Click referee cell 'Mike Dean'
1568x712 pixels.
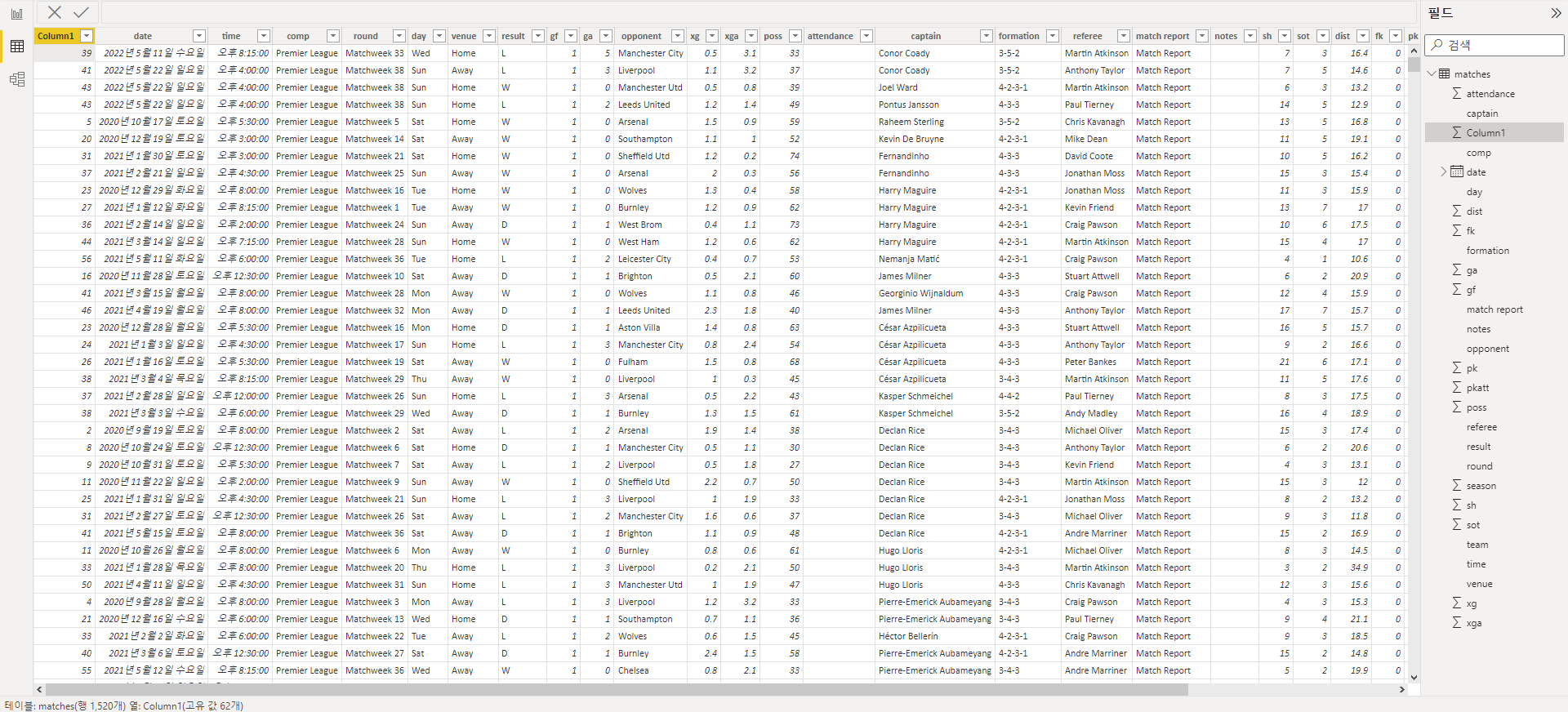click(x=1085, y=139)
